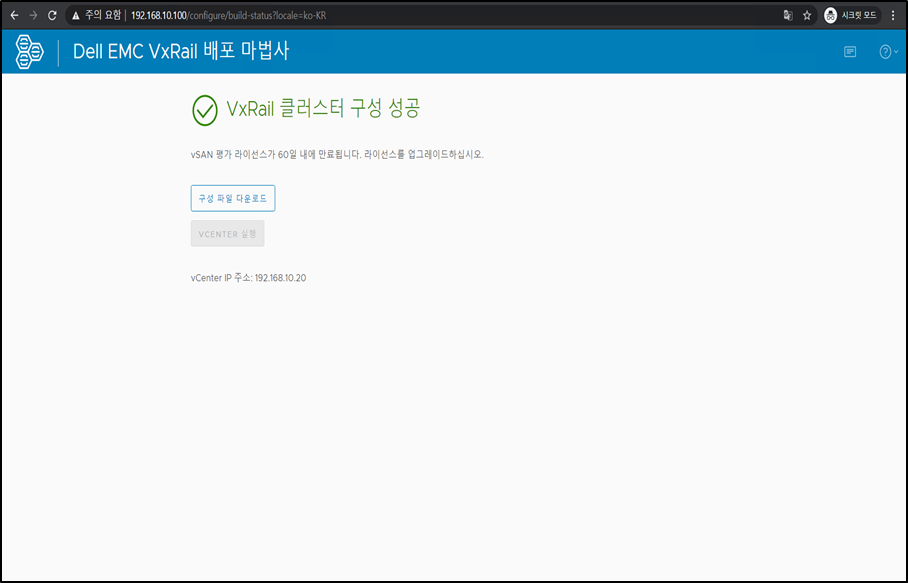Open Chrome three-dot menu
The width and height of the screenshot is (908, 583).
[893, 16]
